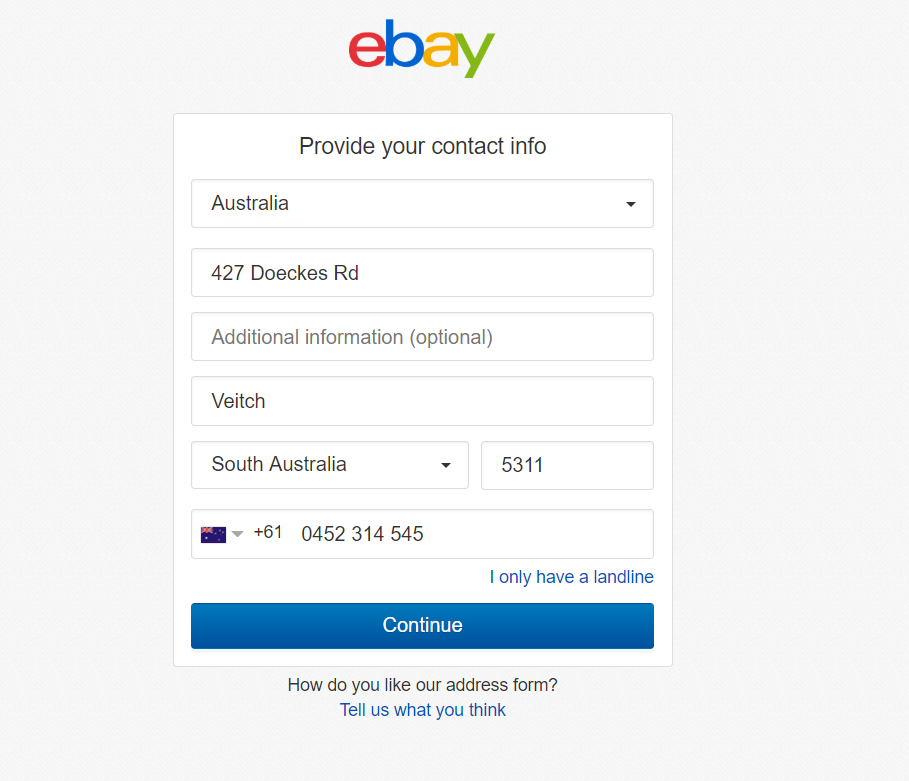909x781 pixels.
Task: Open the 'Tell us what you think' link
Action: click(422, 710)
